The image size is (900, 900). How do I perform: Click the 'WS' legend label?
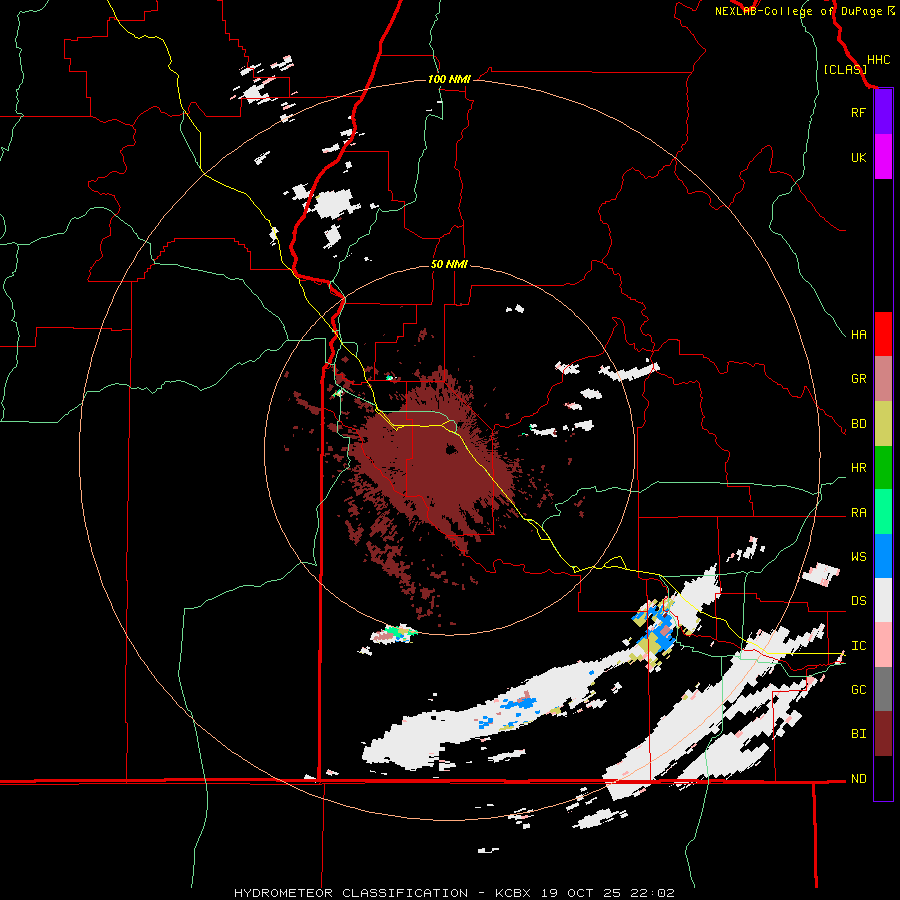tap(859, 556)
